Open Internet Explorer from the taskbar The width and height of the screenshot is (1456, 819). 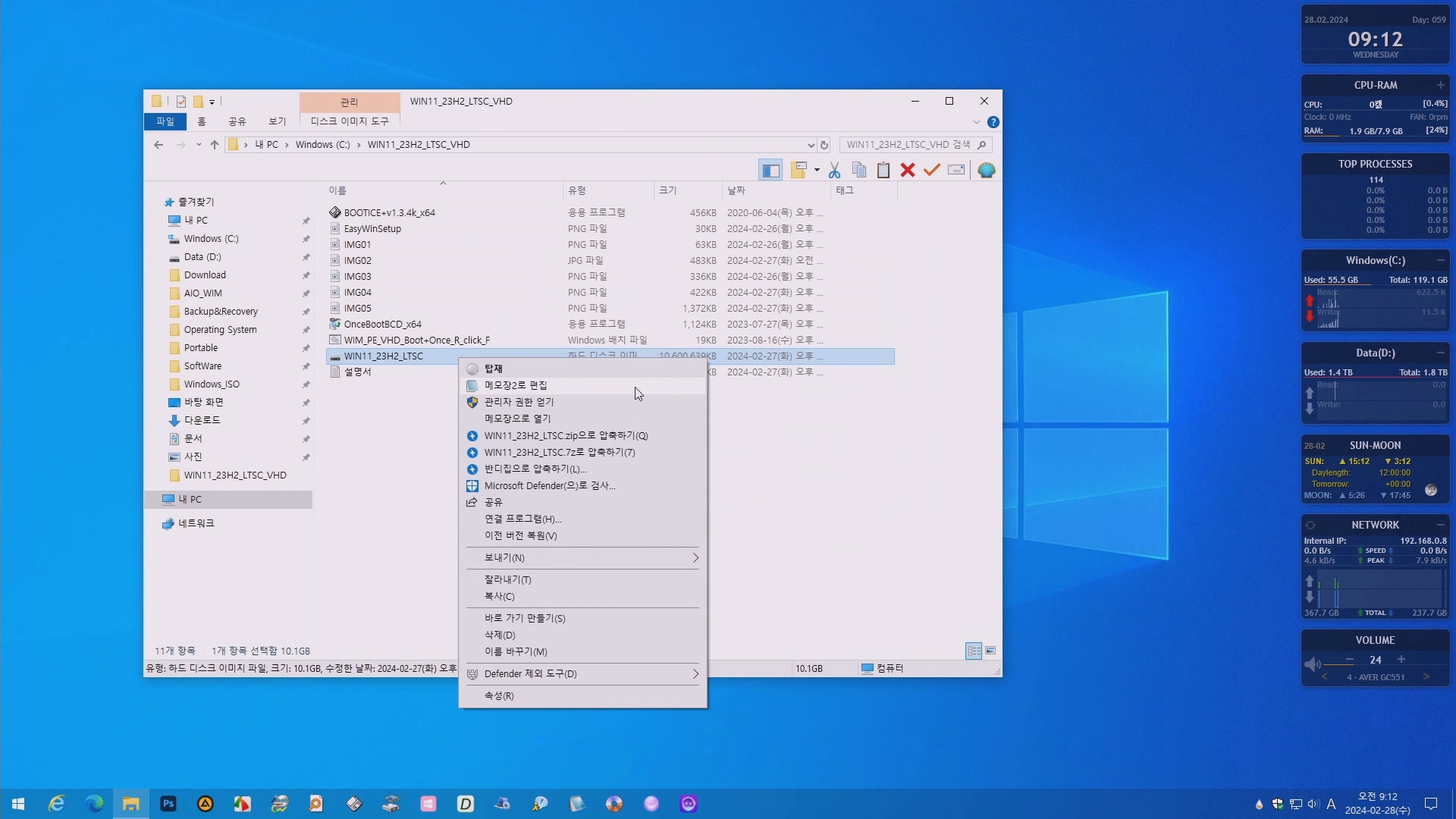56,804
